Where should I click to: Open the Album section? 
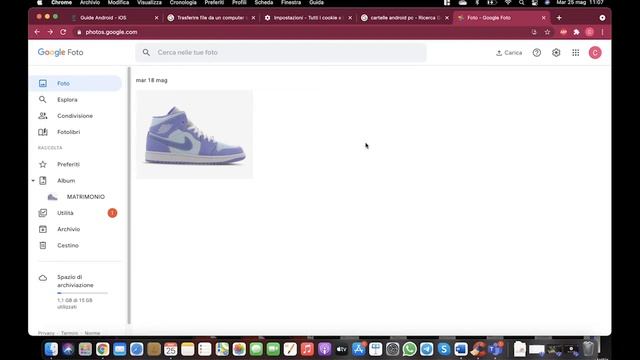66,180
